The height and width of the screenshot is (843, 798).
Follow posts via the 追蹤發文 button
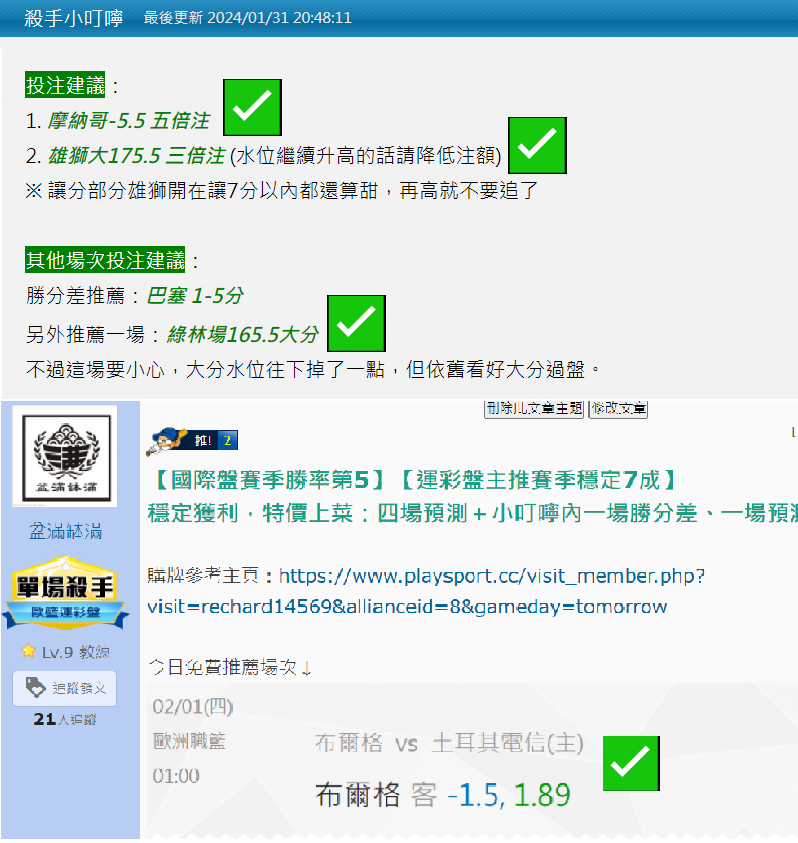click(x=65, y=688)
